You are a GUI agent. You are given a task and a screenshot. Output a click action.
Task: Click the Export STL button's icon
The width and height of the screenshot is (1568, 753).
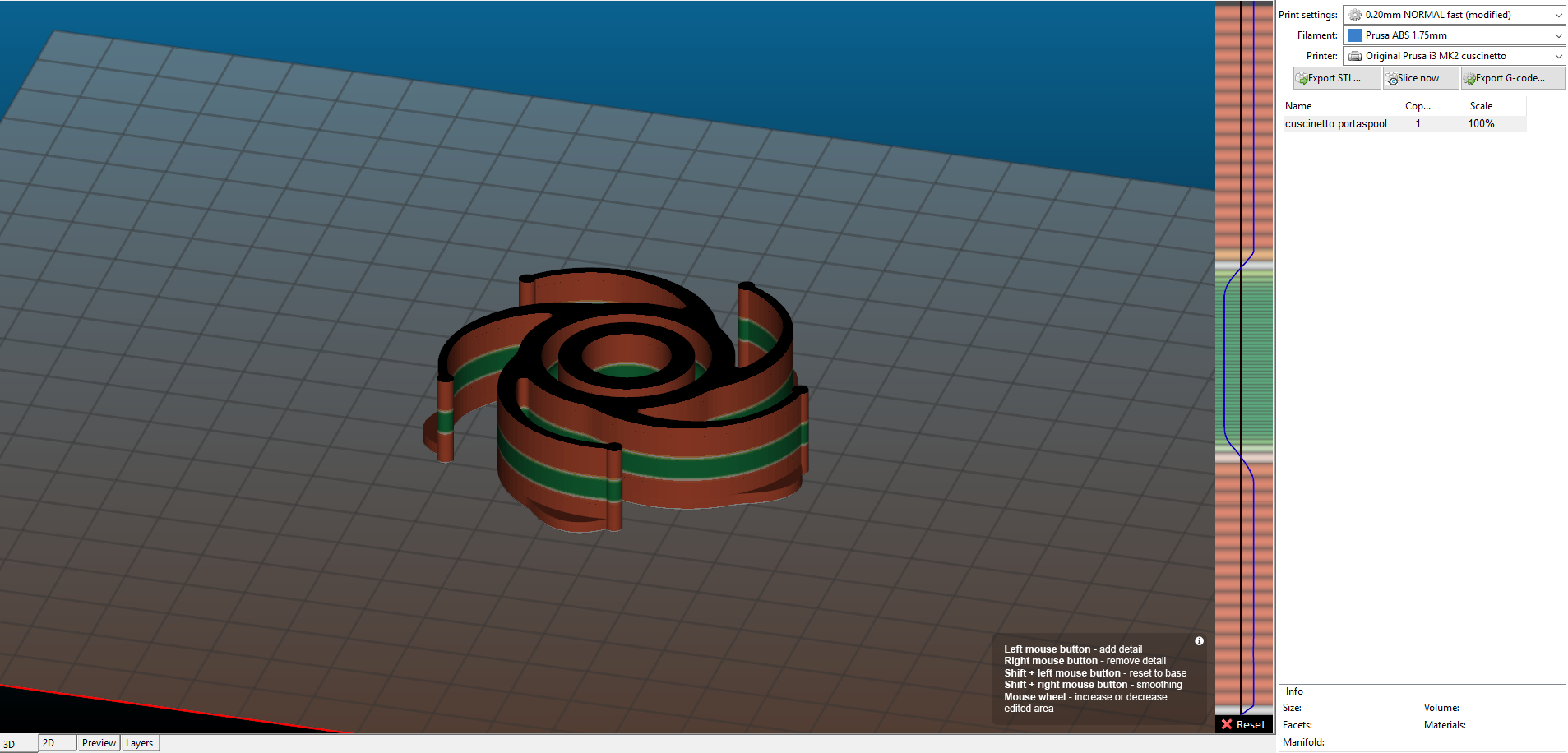(1302, 79)
